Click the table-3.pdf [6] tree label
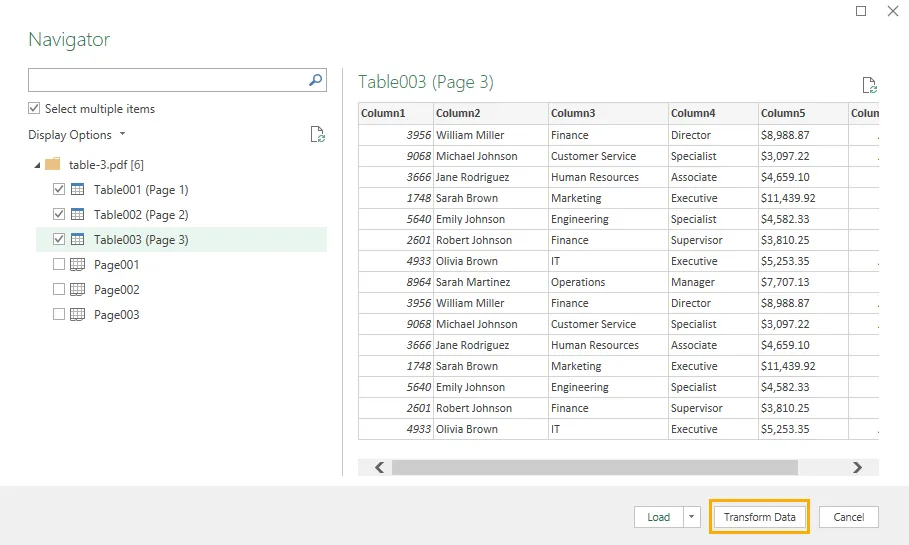The image size is (909, 545). [x=106, y=165]
